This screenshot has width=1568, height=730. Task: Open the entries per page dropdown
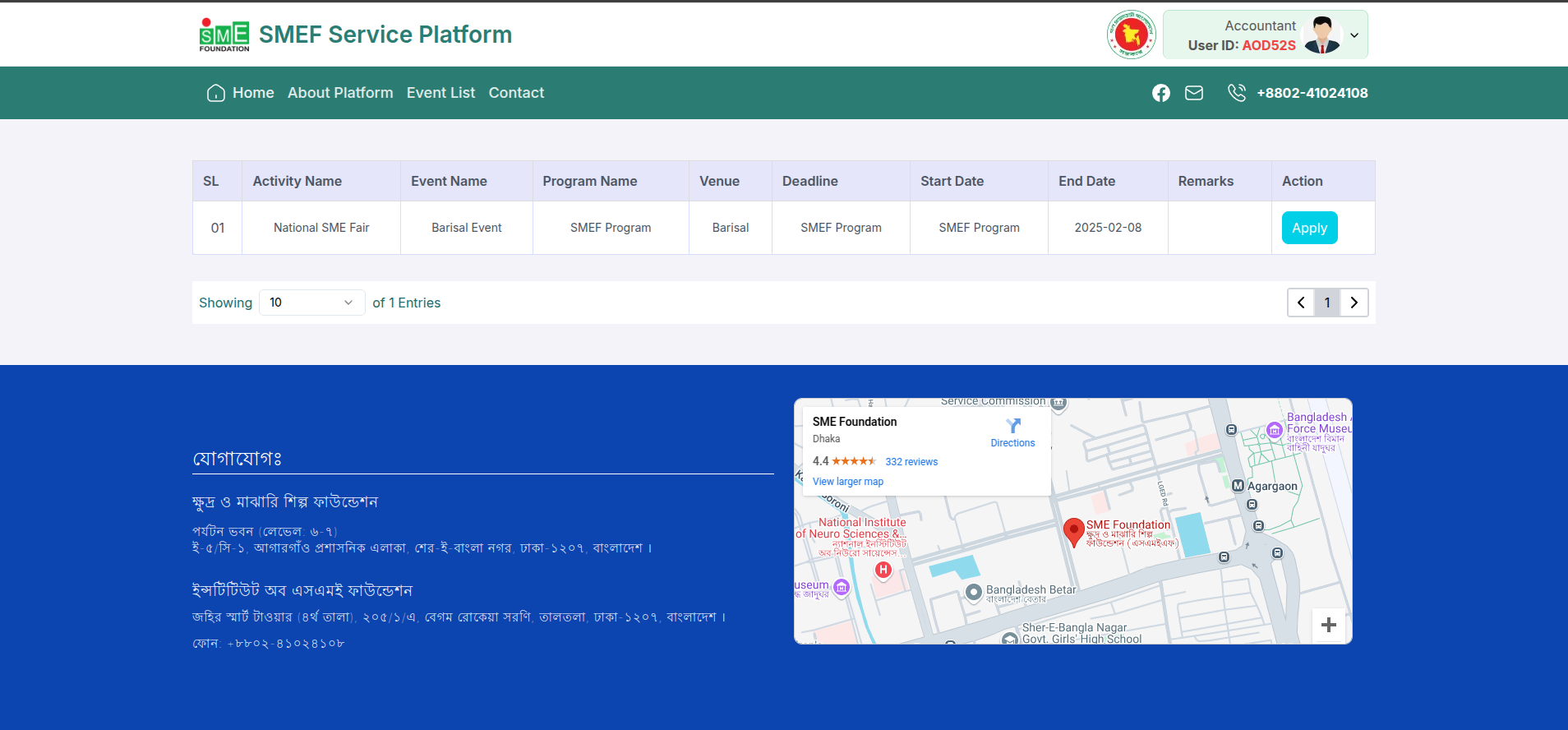(312, 303)
